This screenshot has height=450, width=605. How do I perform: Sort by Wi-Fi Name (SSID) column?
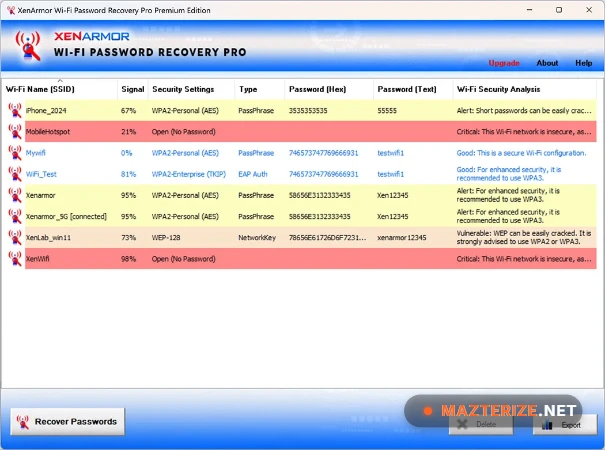(x=60, y=89)
